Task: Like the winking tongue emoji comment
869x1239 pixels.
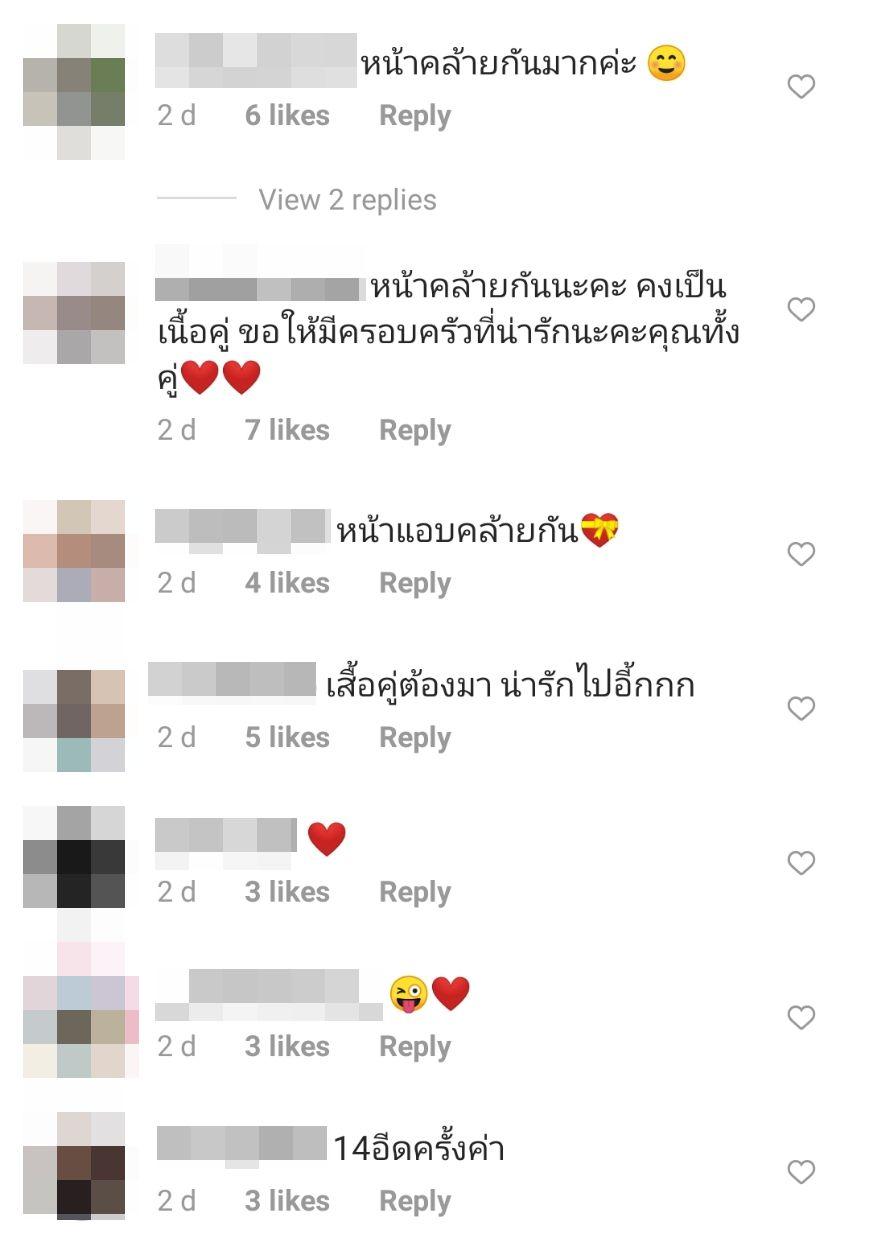Action: pos(801,1018)
